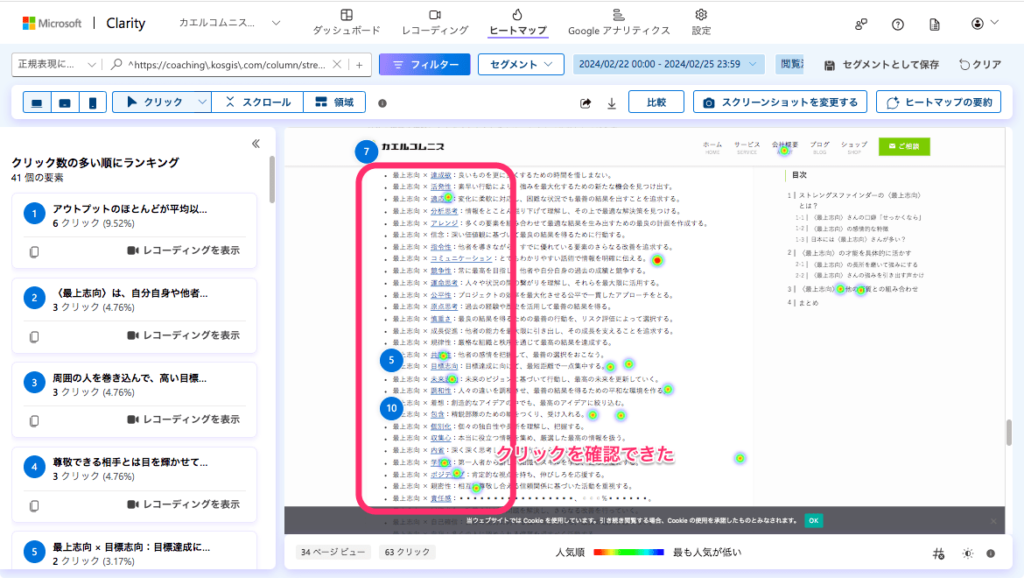Copy icon on ranking card 3

click(x=35, y=421)
